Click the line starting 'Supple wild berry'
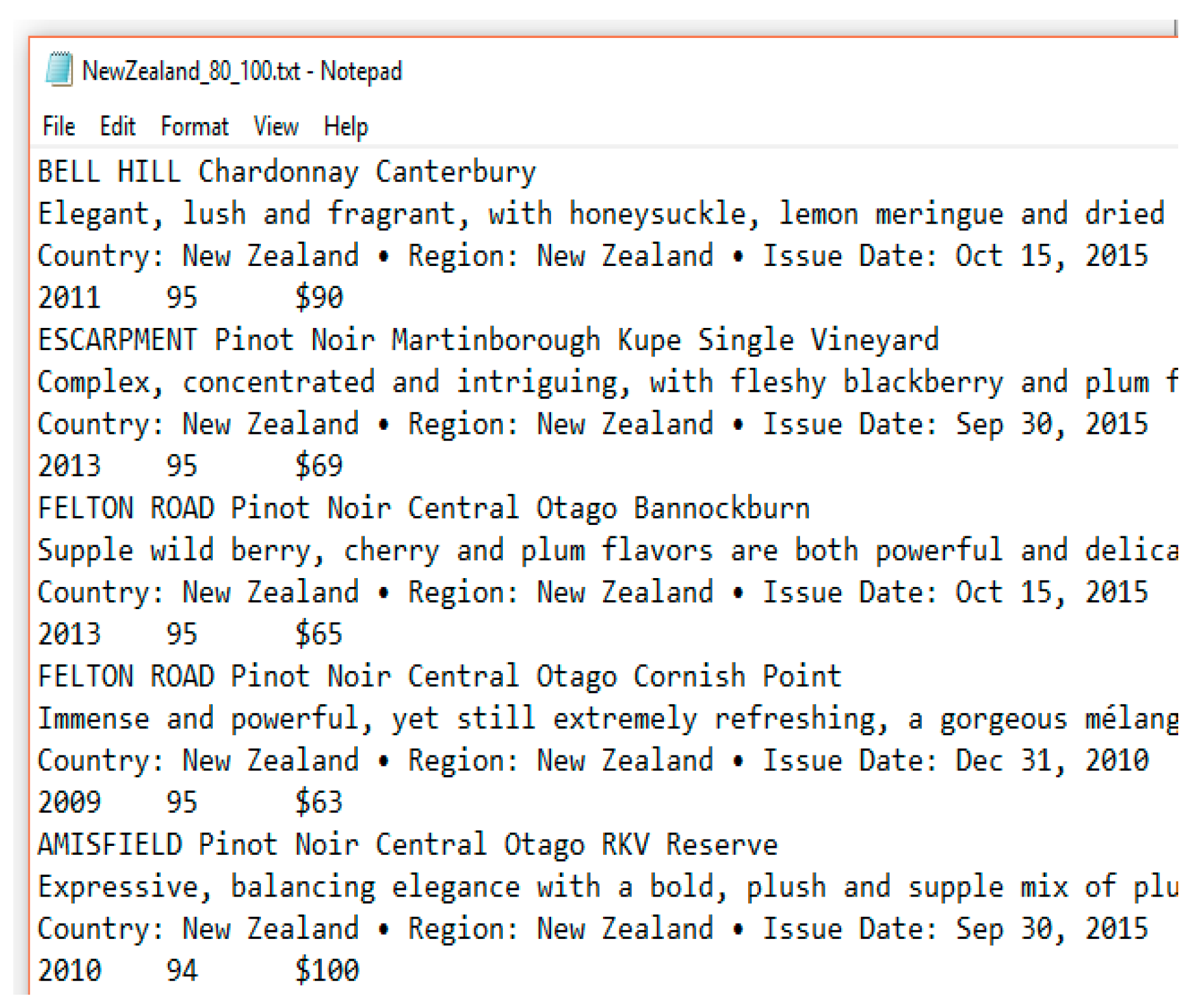1189x1008 pixels. tap(608, 550)
